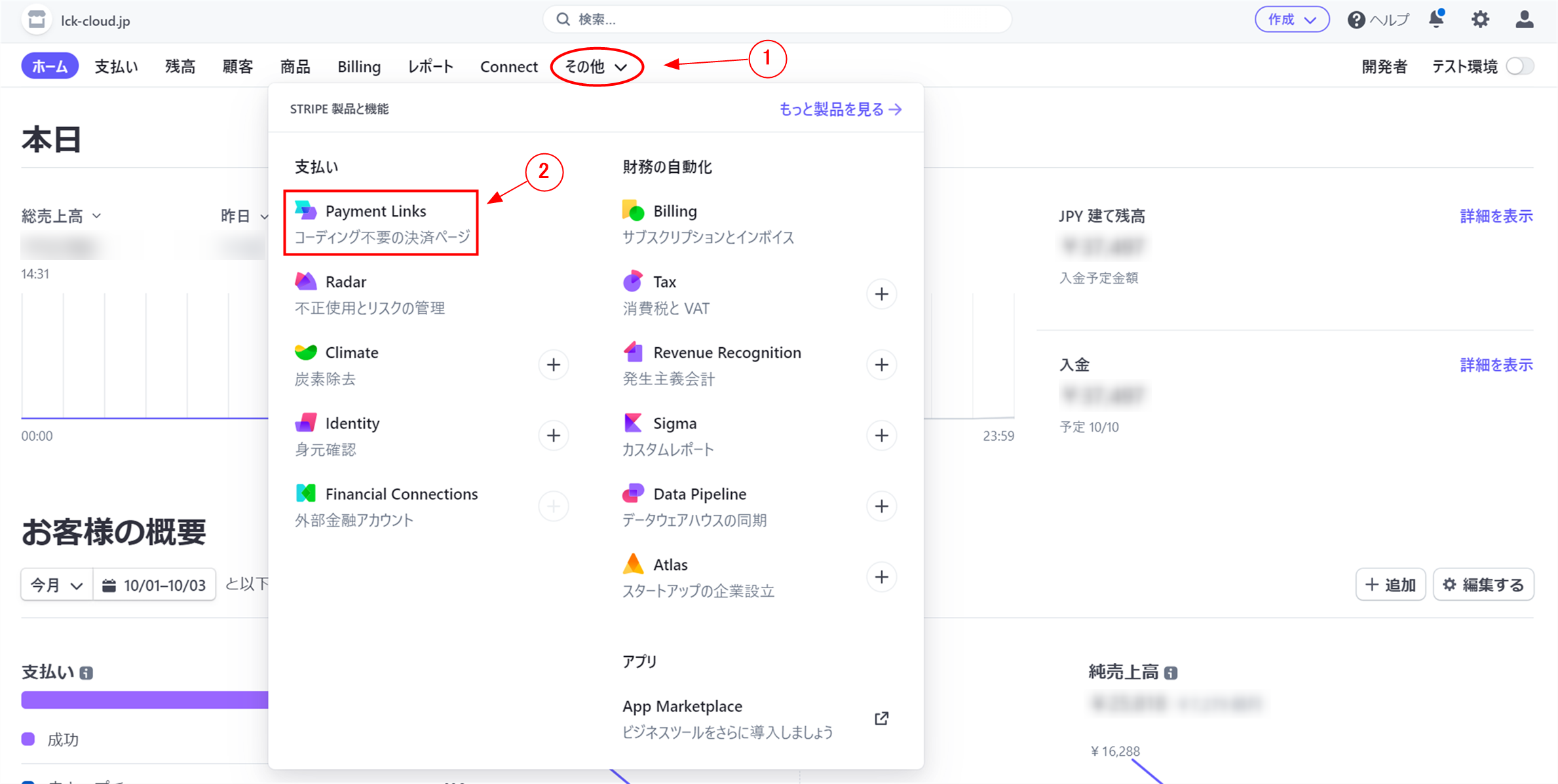The height and width of the screenshot is (784, 1558).
Task: Open the レポート tab
Action: click(430, 66)
